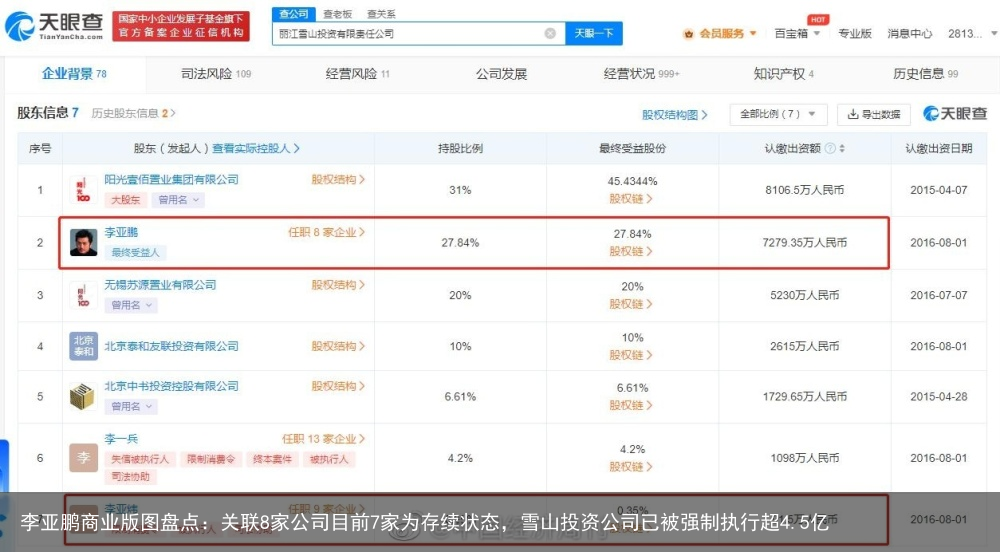This screenshot has height=552, width=1000.
Task: Click the 北京泰和 logo icon
Action: click(x=83, y=346)
